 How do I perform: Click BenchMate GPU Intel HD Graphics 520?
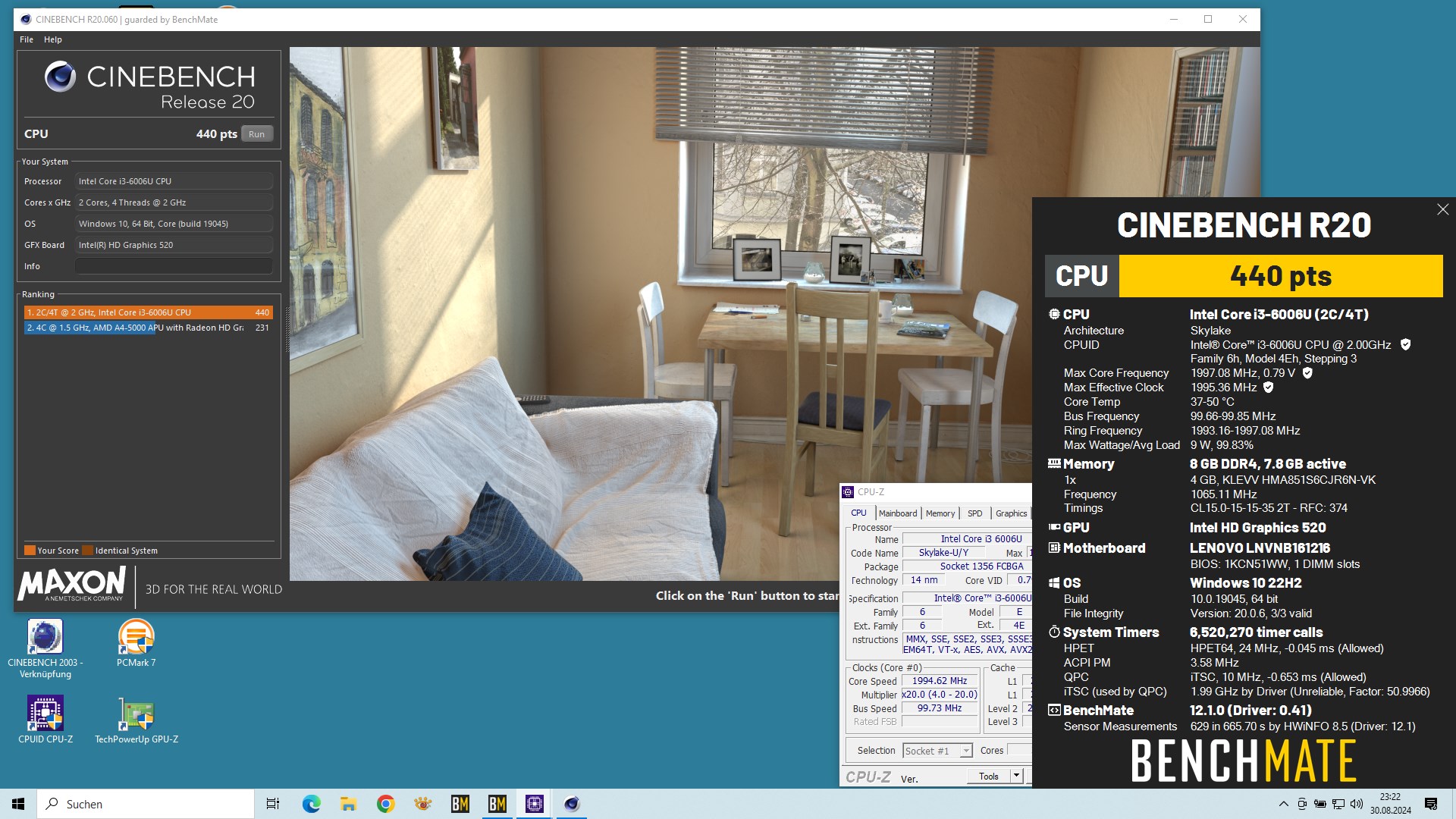coord(1257,527)
